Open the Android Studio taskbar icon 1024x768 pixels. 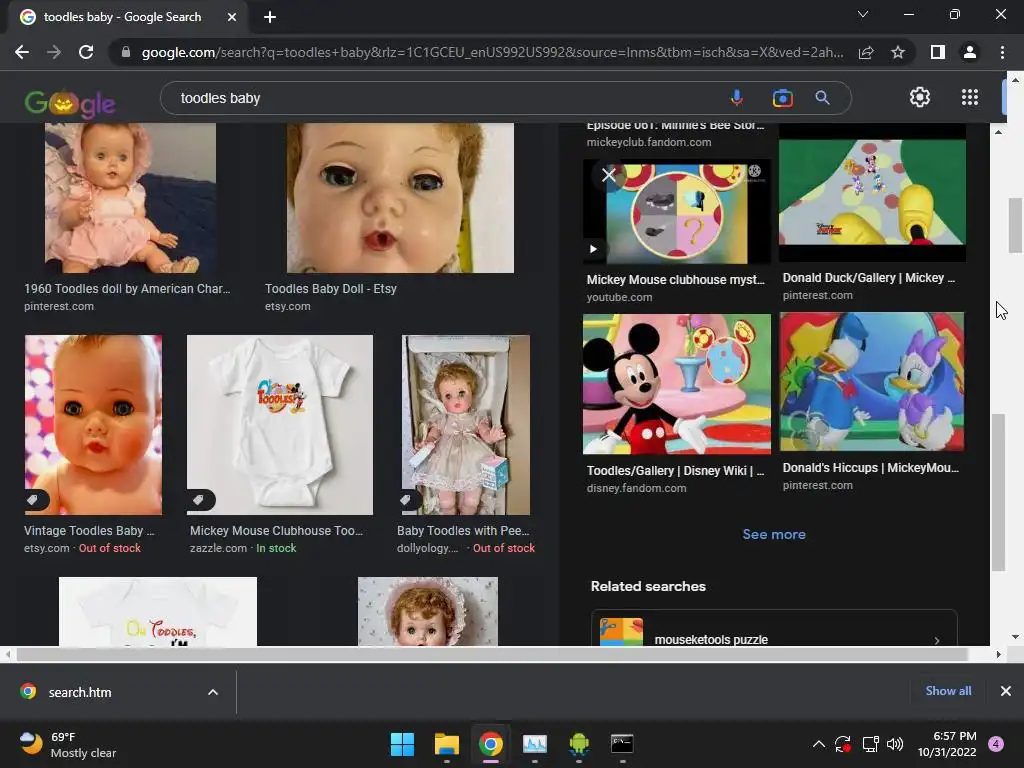coord(579,744)
